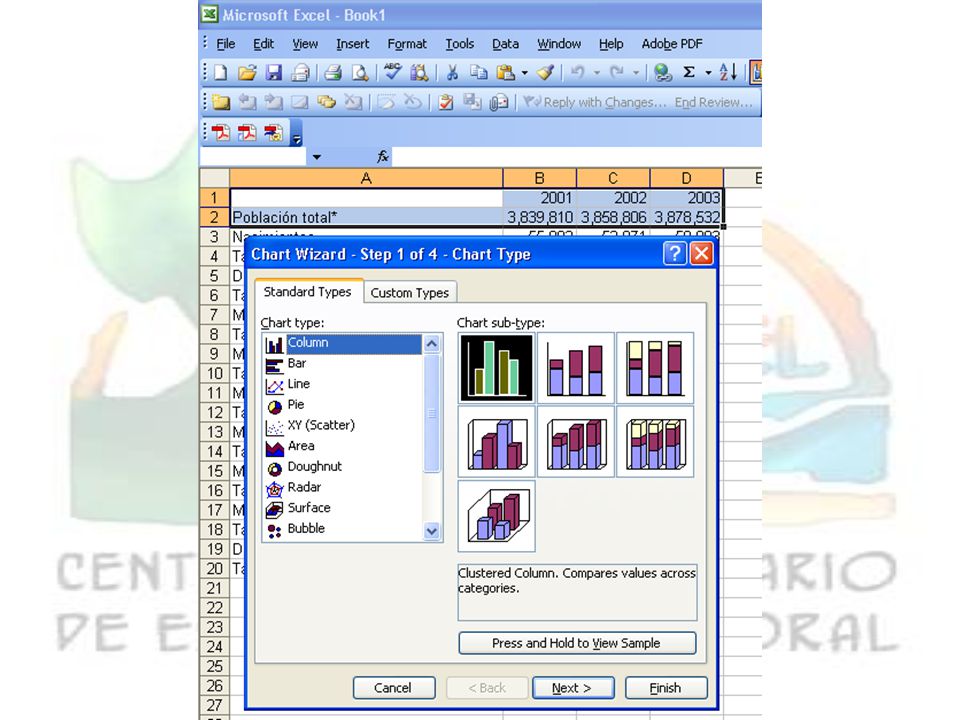Viewport: 960px width, 720px height.
Task: Click the Create Outlook Task icon
Action: pos(446,102)
